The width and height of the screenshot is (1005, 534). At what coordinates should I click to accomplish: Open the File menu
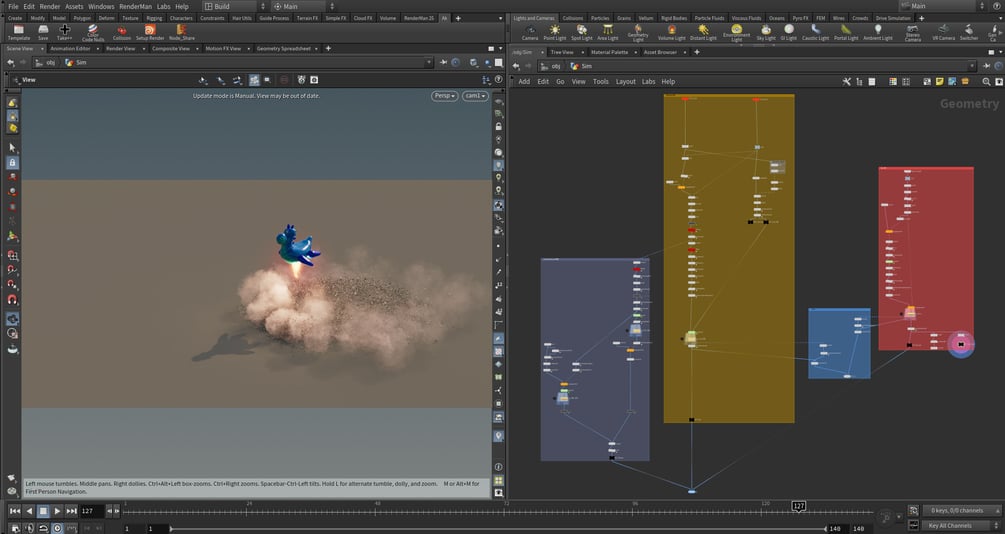13,6
